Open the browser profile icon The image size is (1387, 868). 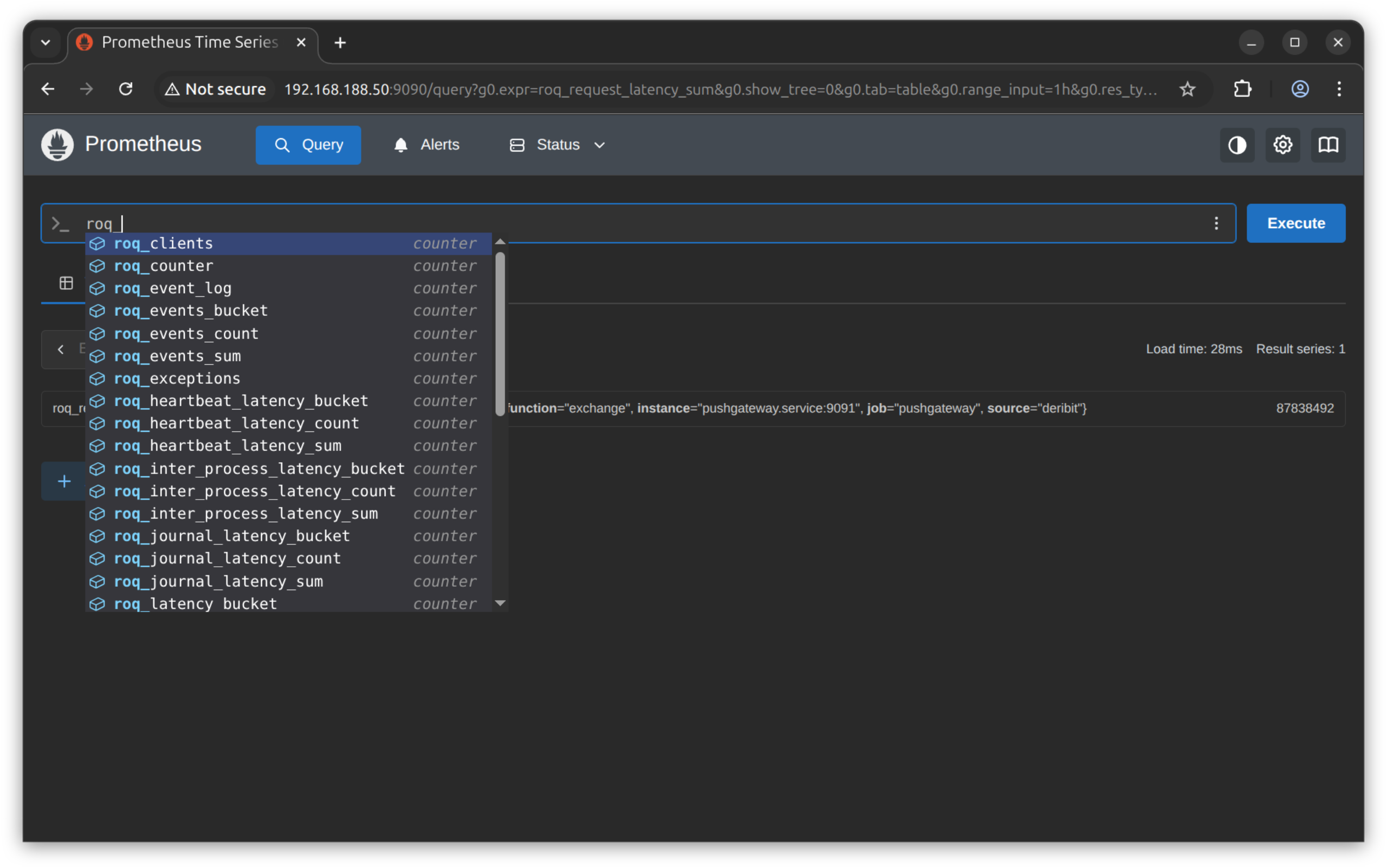pyautogui.click(x=1300, y=89)
